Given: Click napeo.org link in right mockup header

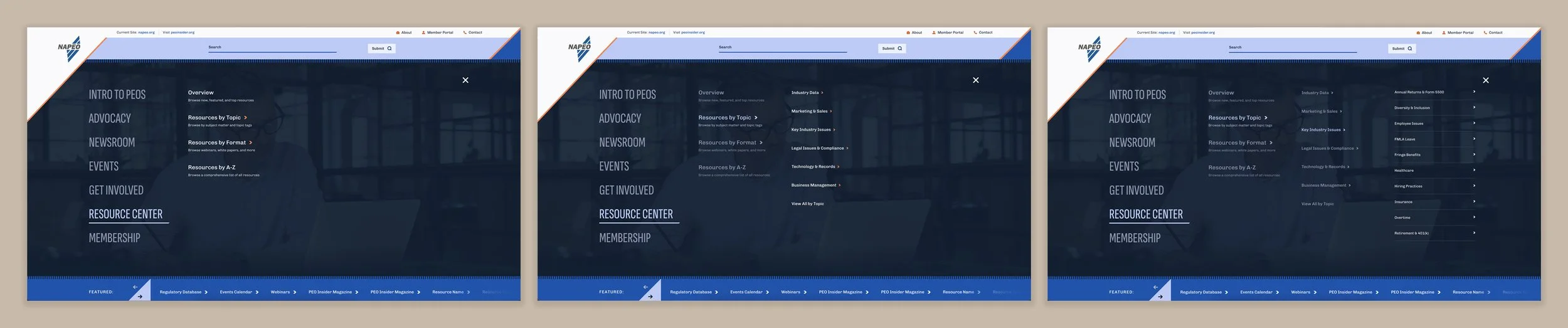Looking at the screenshot, I should pos(1167,33).
